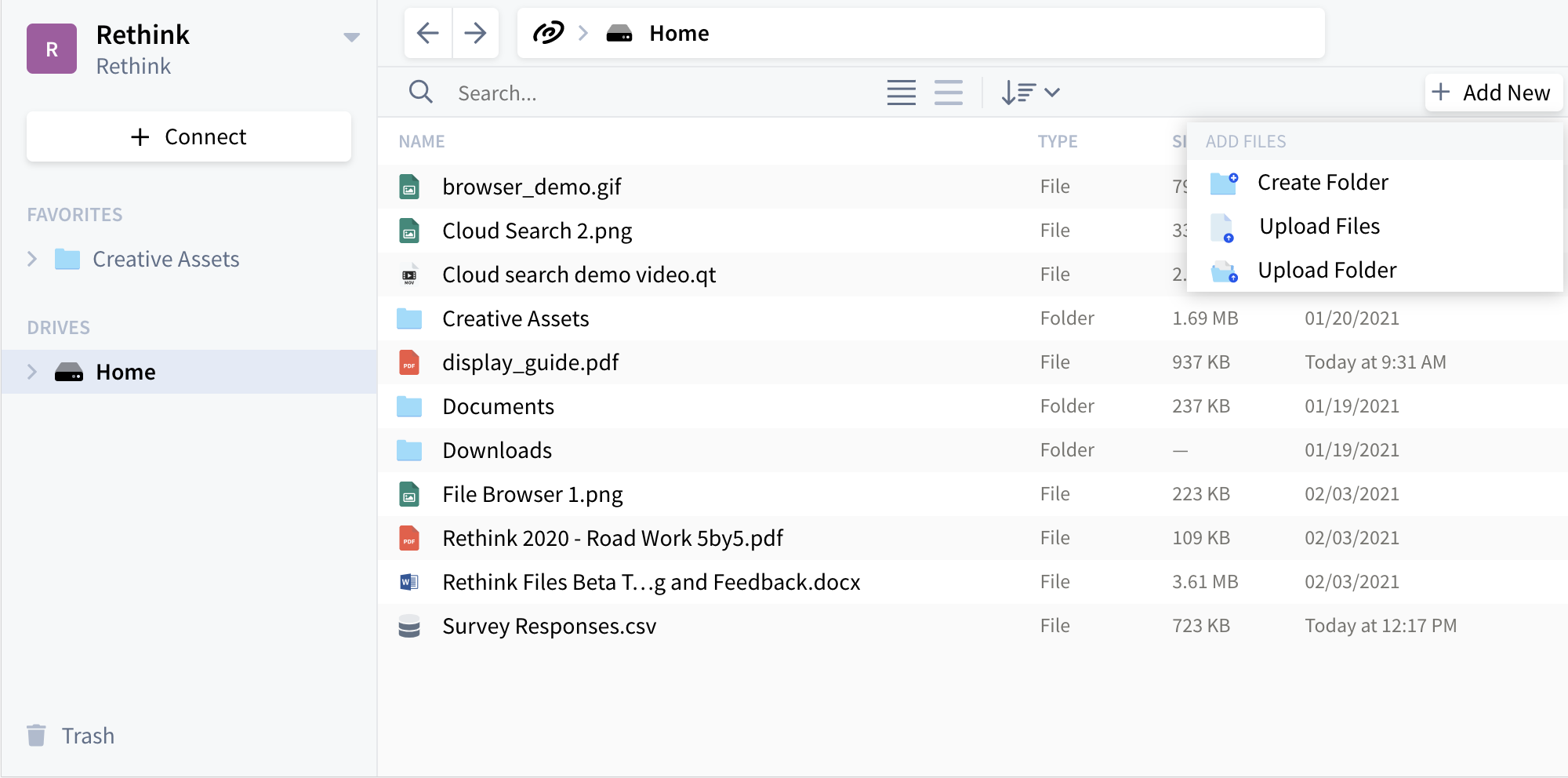Expand the Home drive tree
1568x778 pixels.
(x=32, y=372)
